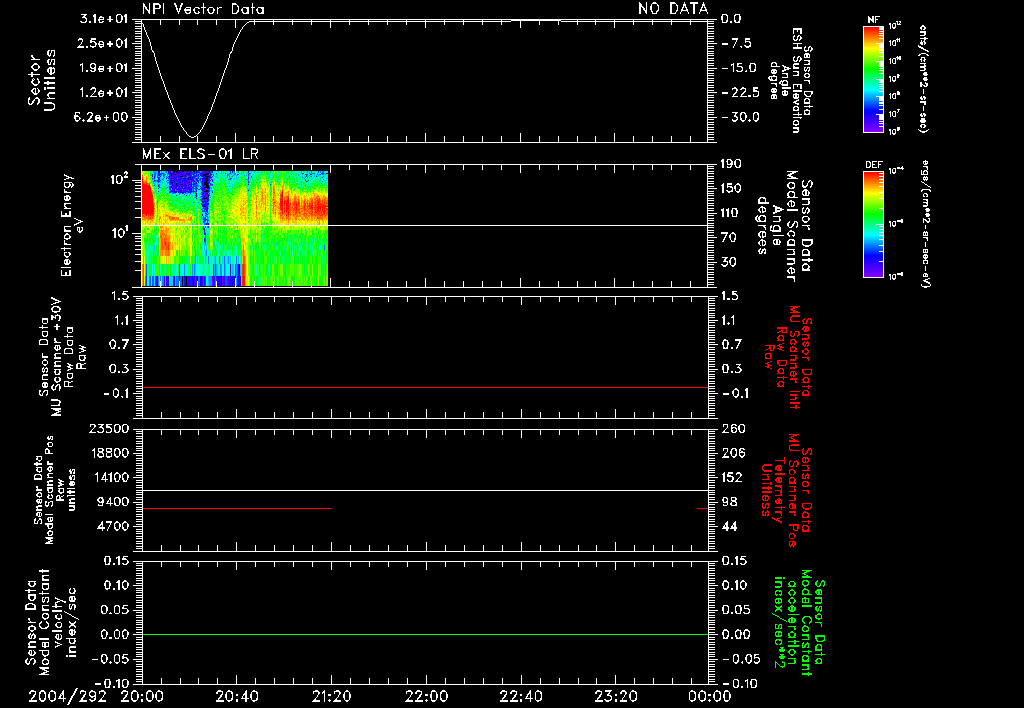Viewport: 1024px width, 708px height.
Task: Click the 10¹ electron energy tick
Action: click(x=121, y=233)
